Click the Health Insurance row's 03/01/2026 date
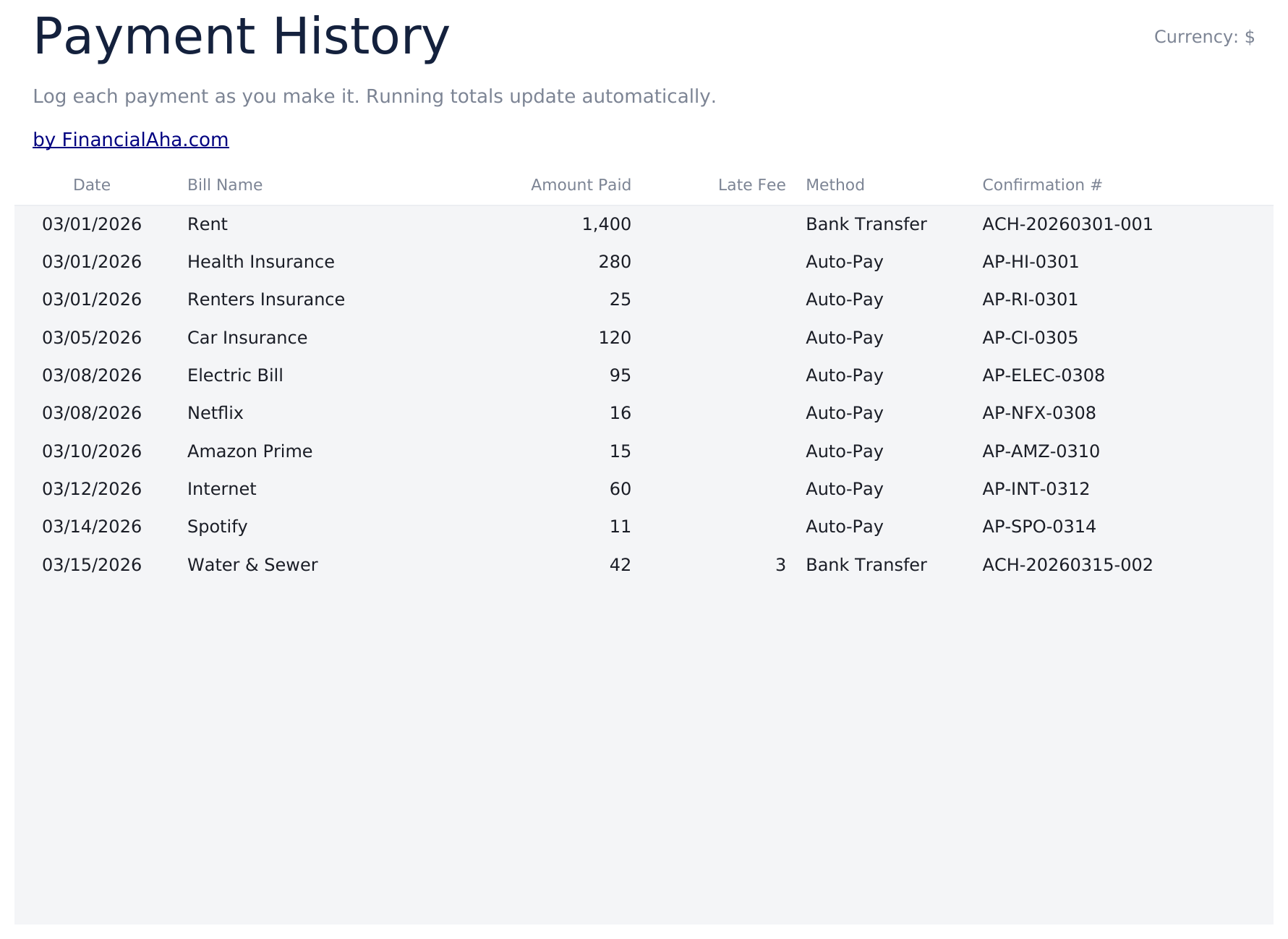 (92, 262)
